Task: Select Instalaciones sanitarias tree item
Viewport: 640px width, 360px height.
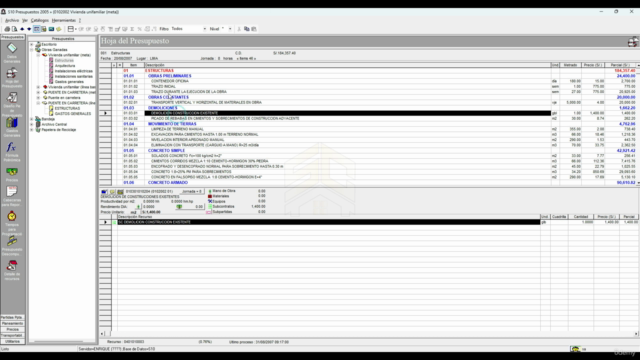Action: pos(73,76)
